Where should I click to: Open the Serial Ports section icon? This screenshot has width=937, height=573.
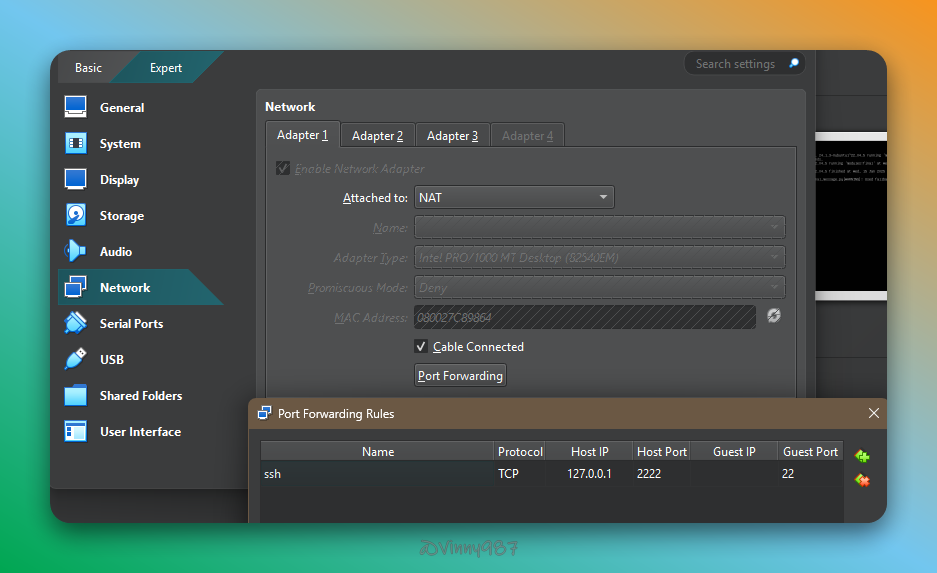(76, 323)
